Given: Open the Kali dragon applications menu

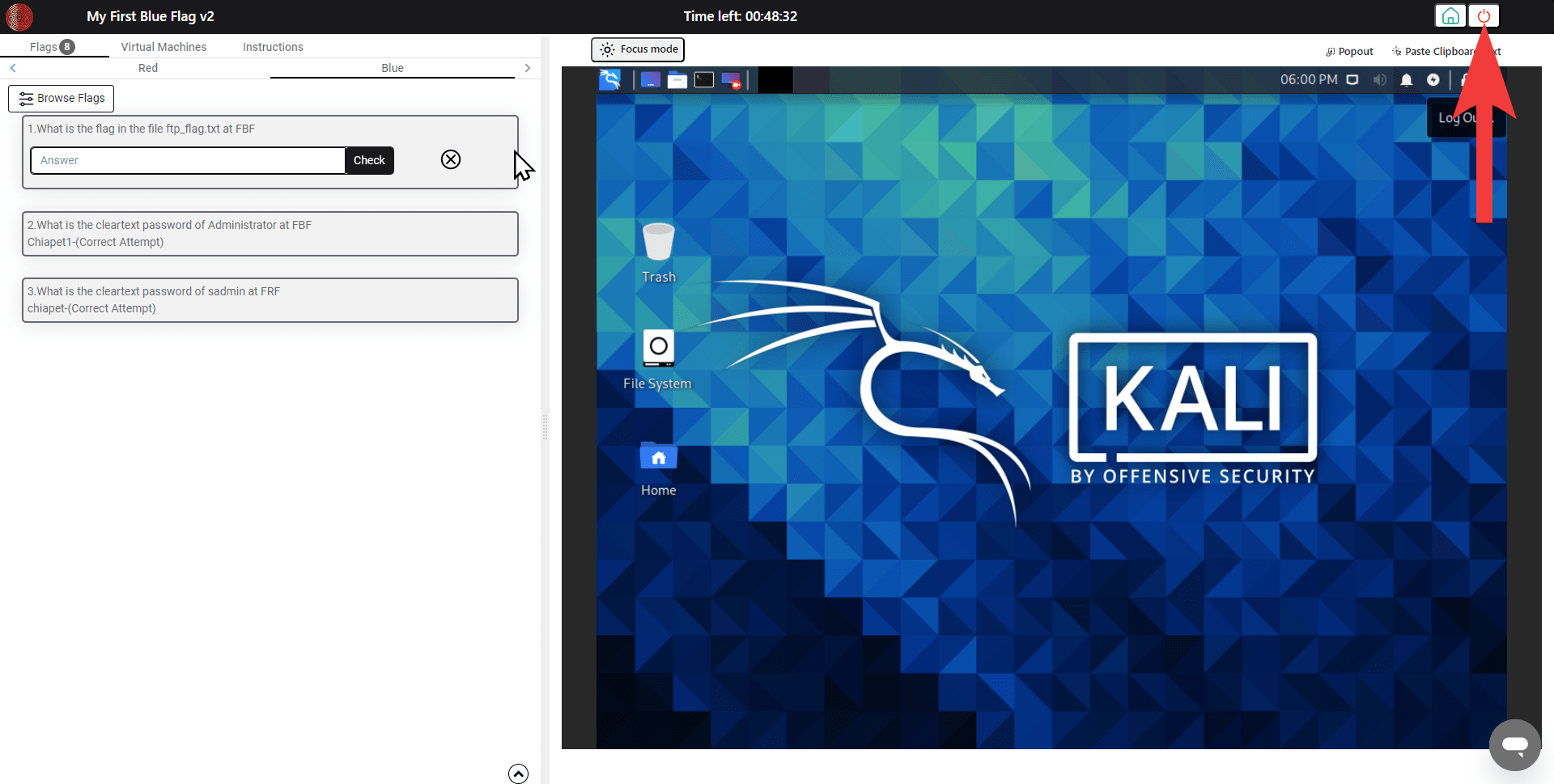Looking at the screenshot, I should click(610, 80).
